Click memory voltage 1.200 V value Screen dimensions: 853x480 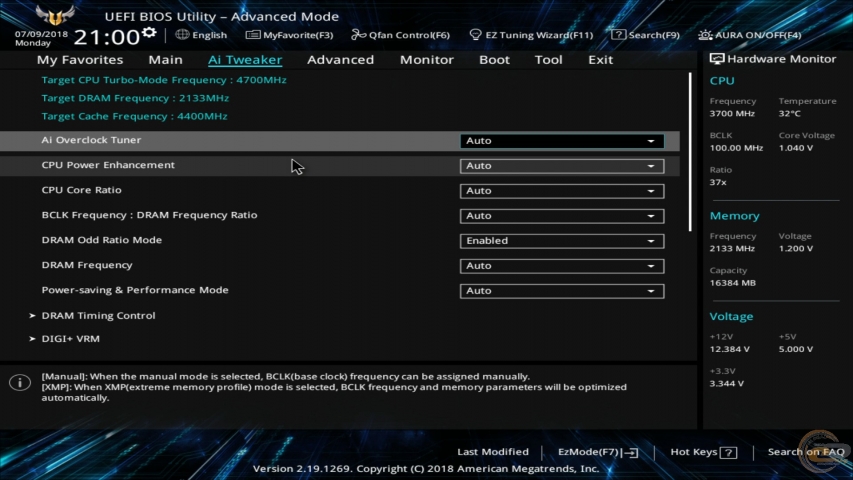[796, 249]
